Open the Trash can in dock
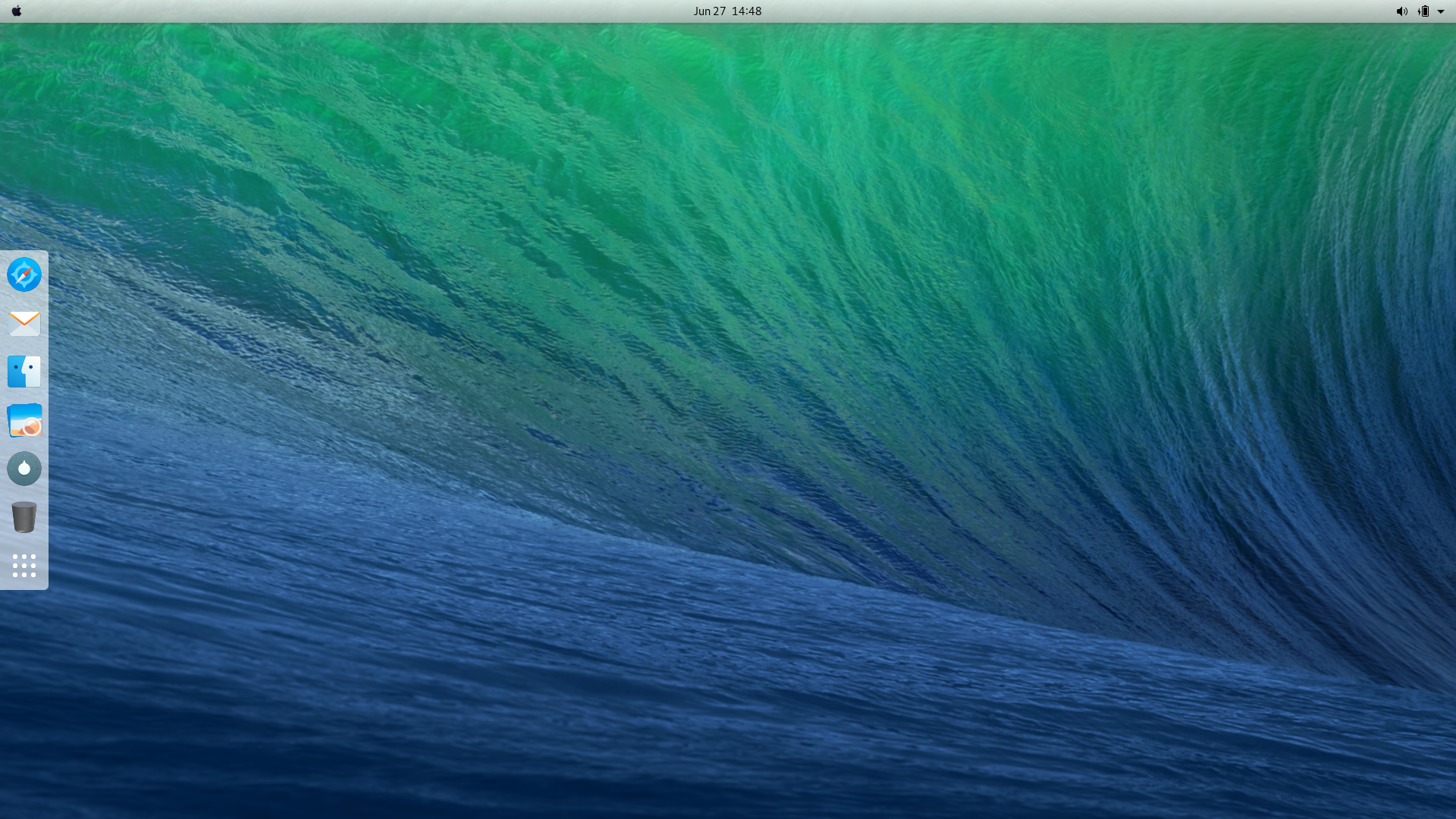Image resolution: width=1456 pixels, height=819 pixels. (24, 517)
